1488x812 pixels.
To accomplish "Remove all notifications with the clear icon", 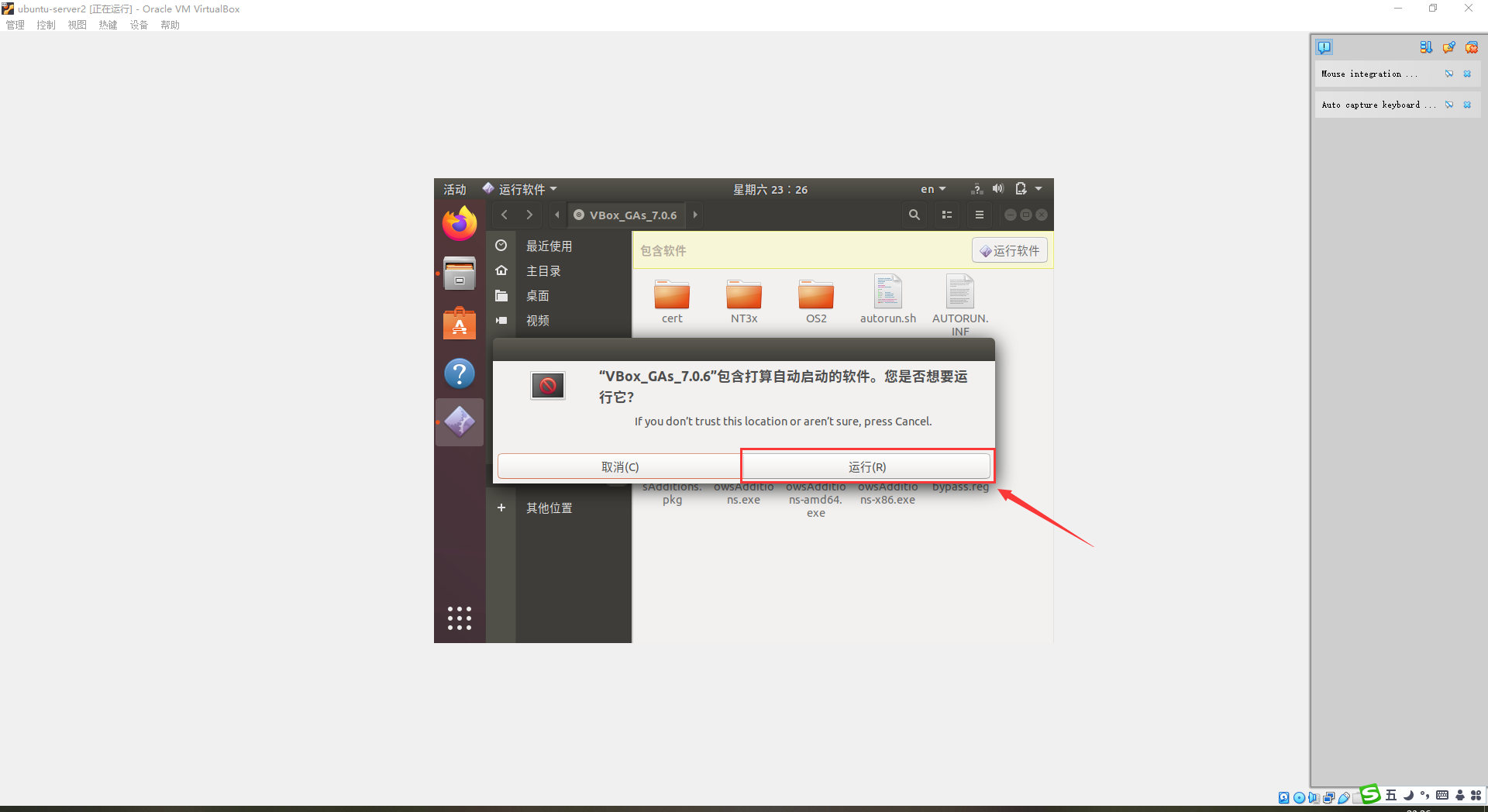I will coord(1471,47).
